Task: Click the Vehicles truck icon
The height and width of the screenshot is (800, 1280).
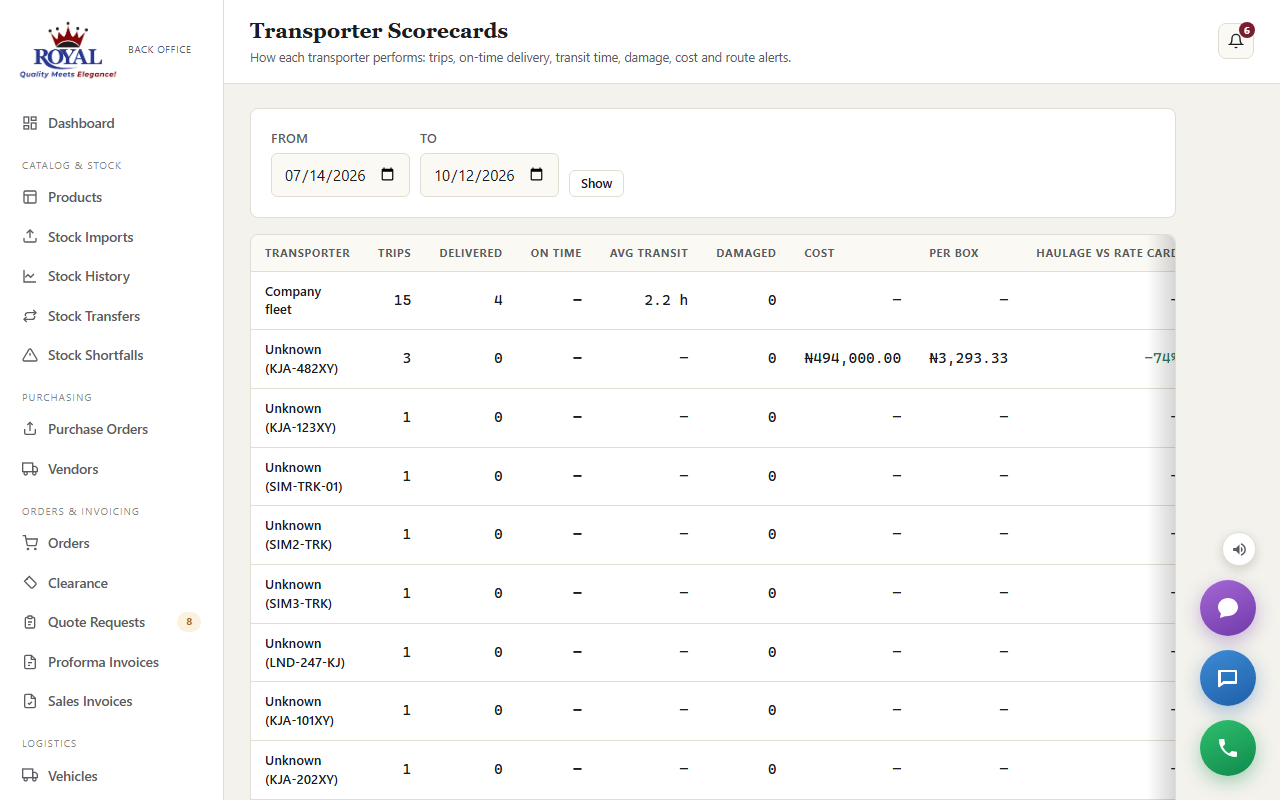Action: point(30,776)
